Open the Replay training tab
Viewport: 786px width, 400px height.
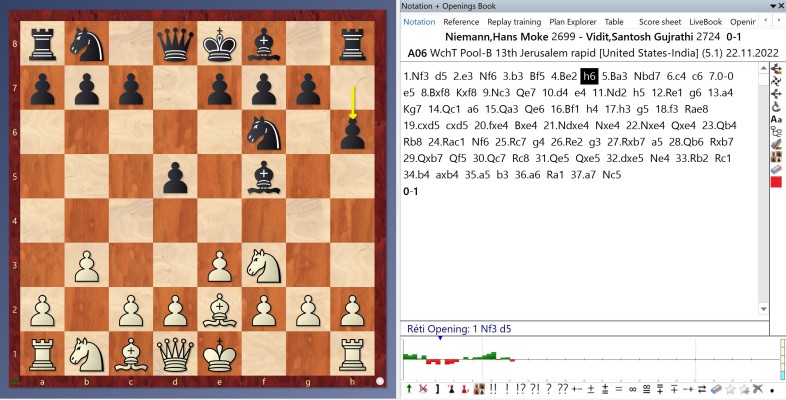514,21
